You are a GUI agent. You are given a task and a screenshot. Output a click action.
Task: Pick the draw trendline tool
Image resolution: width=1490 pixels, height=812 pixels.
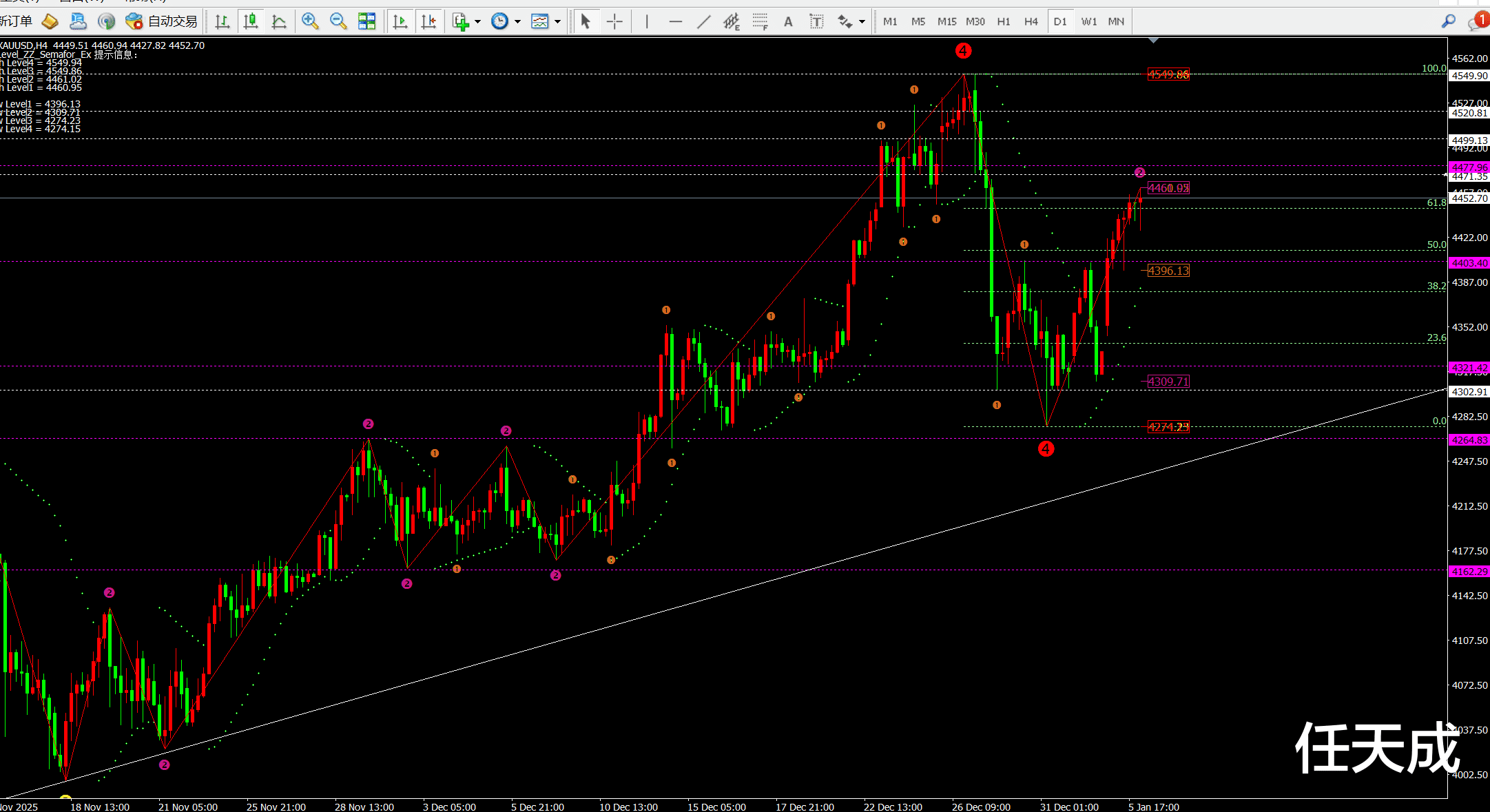click(x=703, y=22)
